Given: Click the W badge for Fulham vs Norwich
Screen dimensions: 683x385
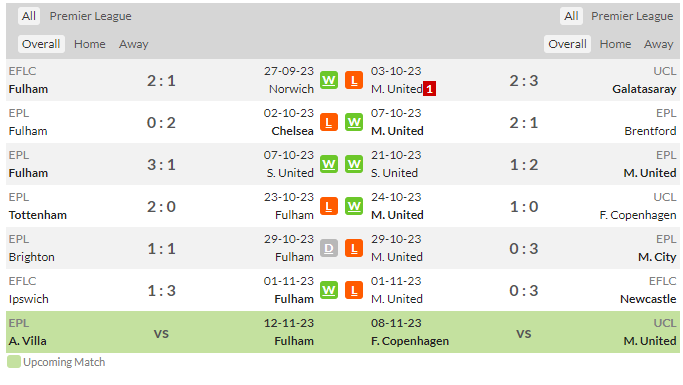Looking at the screenshot, I should click(x=329, y=81).
